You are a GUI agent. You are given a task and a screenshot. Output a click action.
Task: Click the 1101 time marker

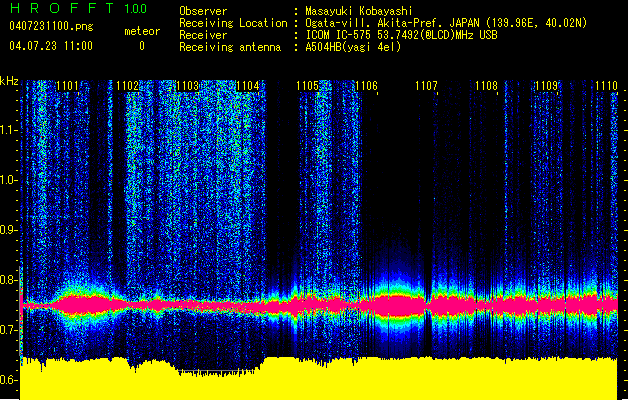[67, 86]
